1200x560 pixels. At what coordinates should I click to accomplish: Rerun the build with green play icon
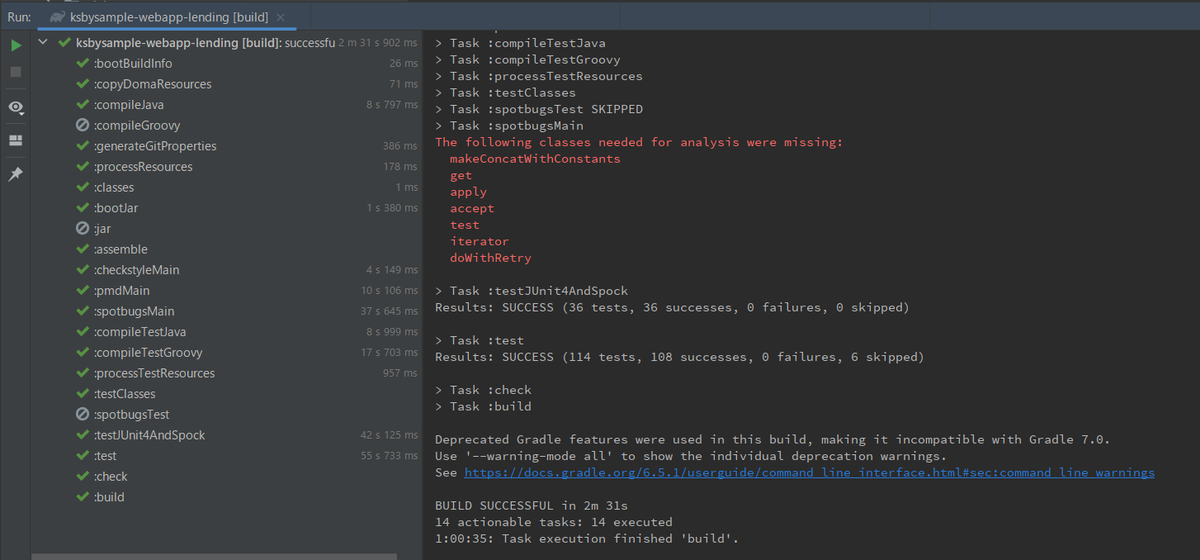point(15,45)
